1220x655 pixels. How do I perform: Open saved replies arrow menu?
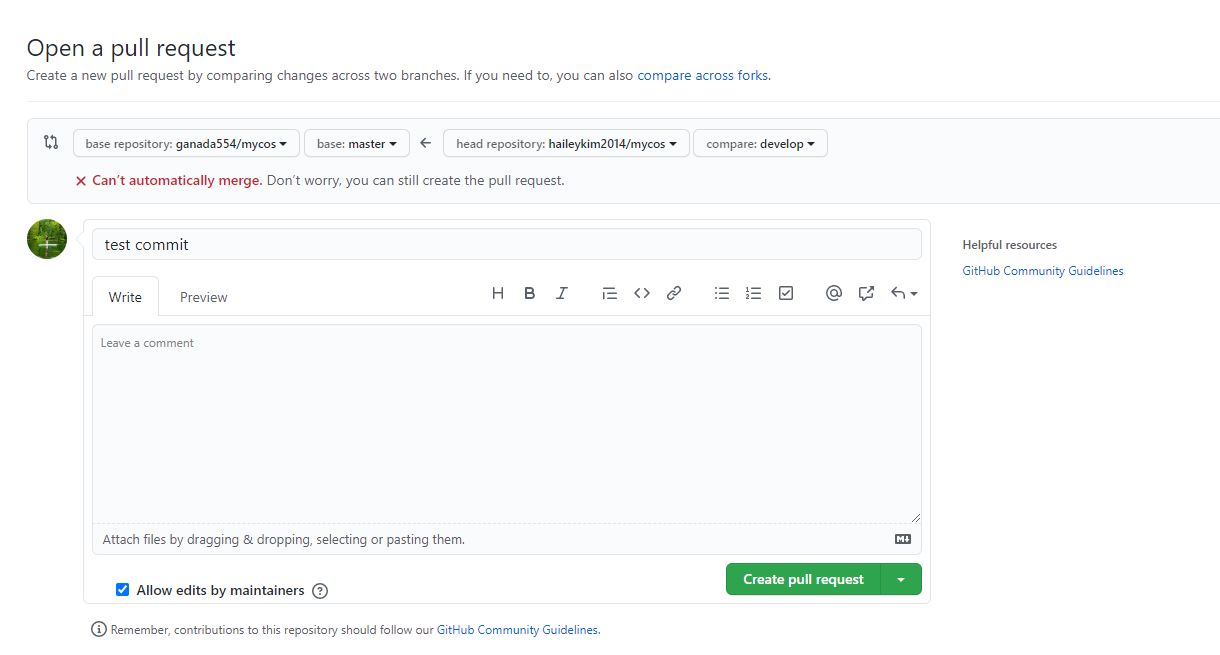pyautogui.click(x=904, y=293)
